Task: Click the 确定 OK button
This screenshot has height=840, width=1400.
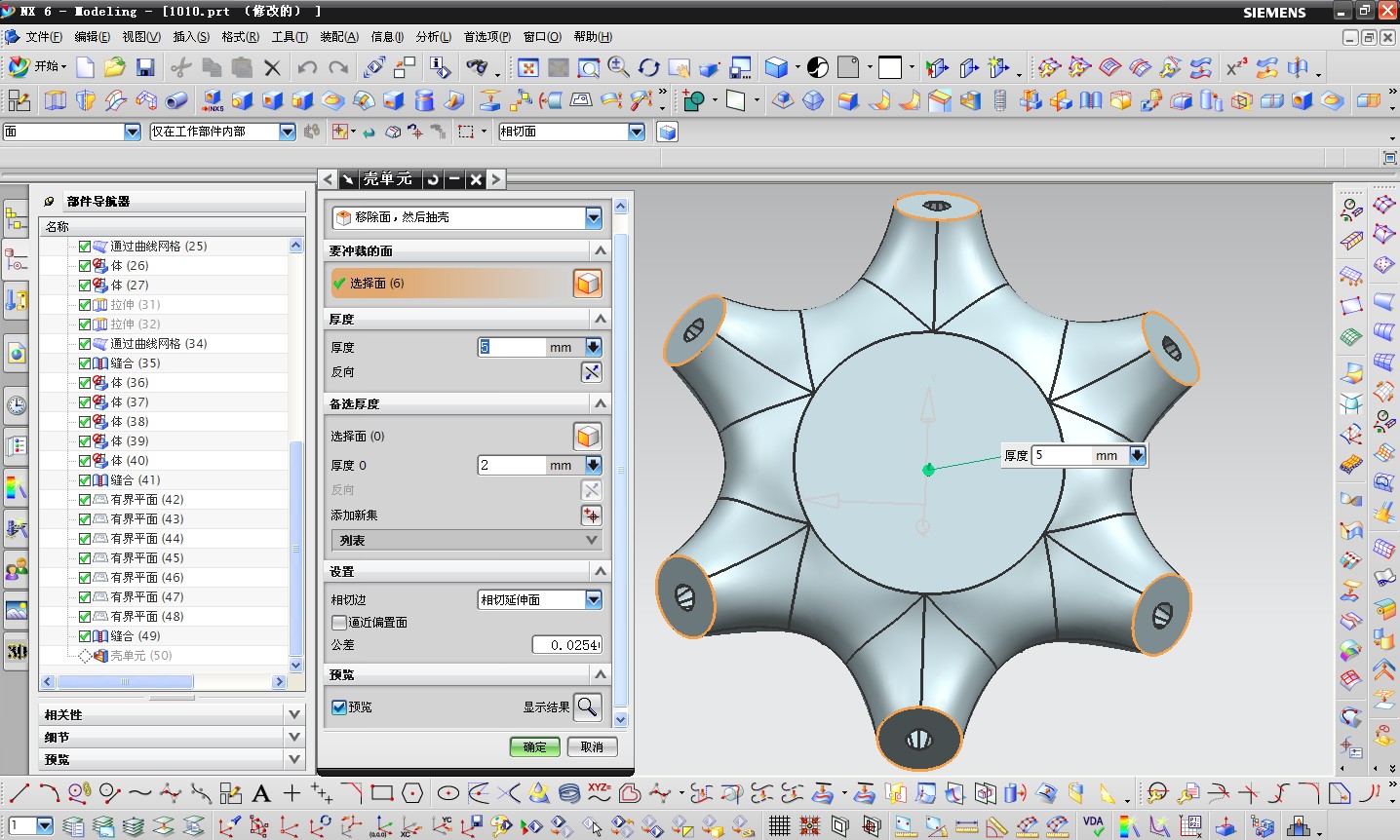Action: 535,747
